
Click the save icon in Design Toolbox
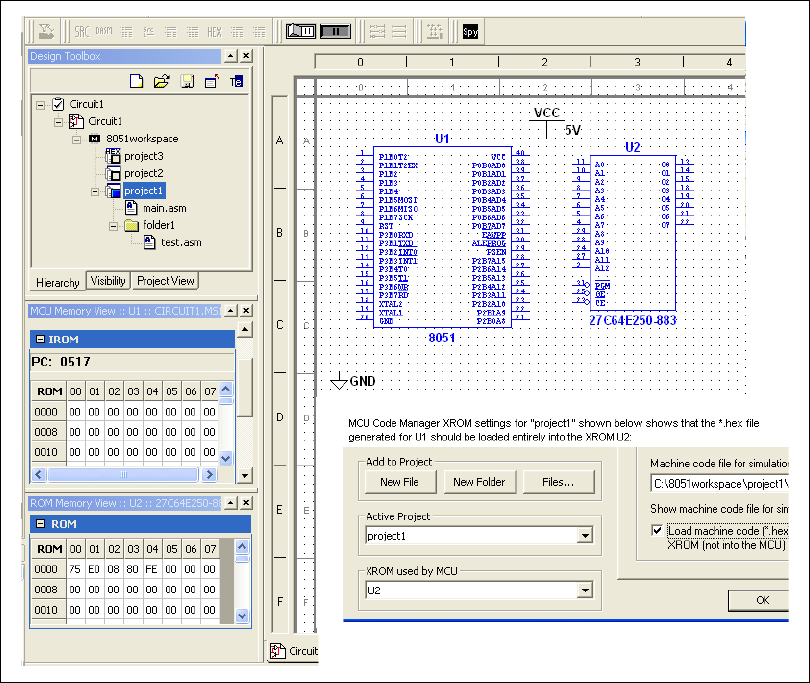[x=187, y=82]
